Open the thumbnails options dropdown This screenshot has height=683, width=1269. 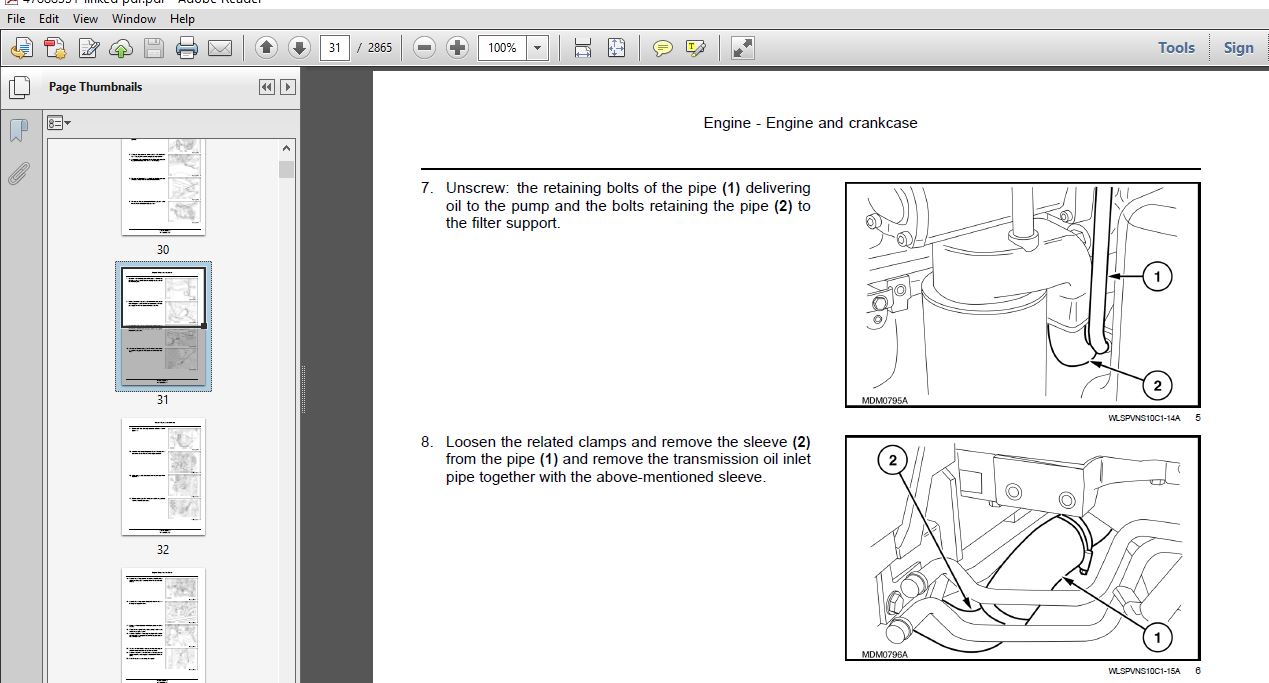tap(59, 123)
